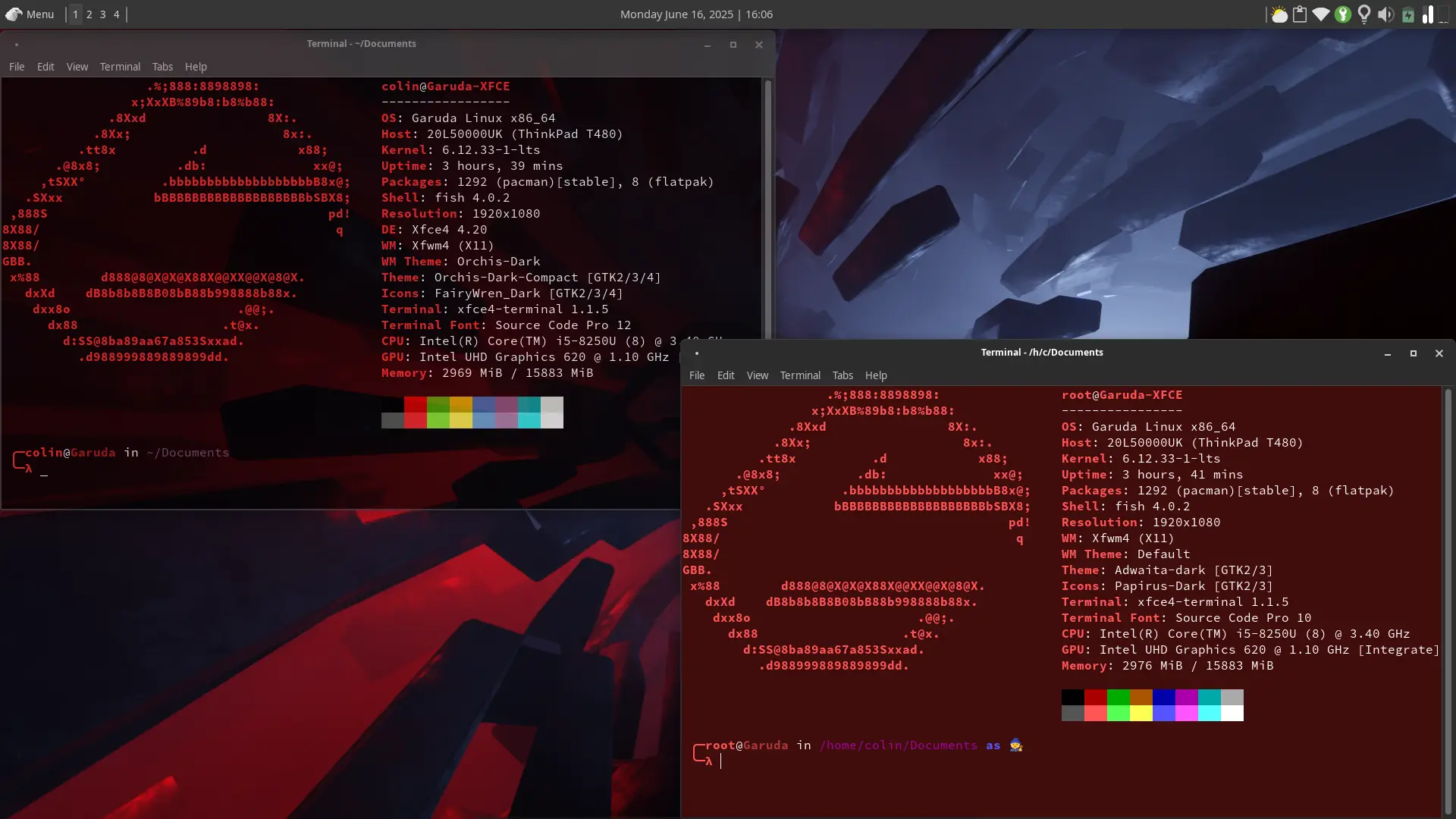Viewport: 1456px width, 819px height.
Task: Minimize the /h/c/Documents terminal window
Action: pyautogui.click(x=1388, y=353)
